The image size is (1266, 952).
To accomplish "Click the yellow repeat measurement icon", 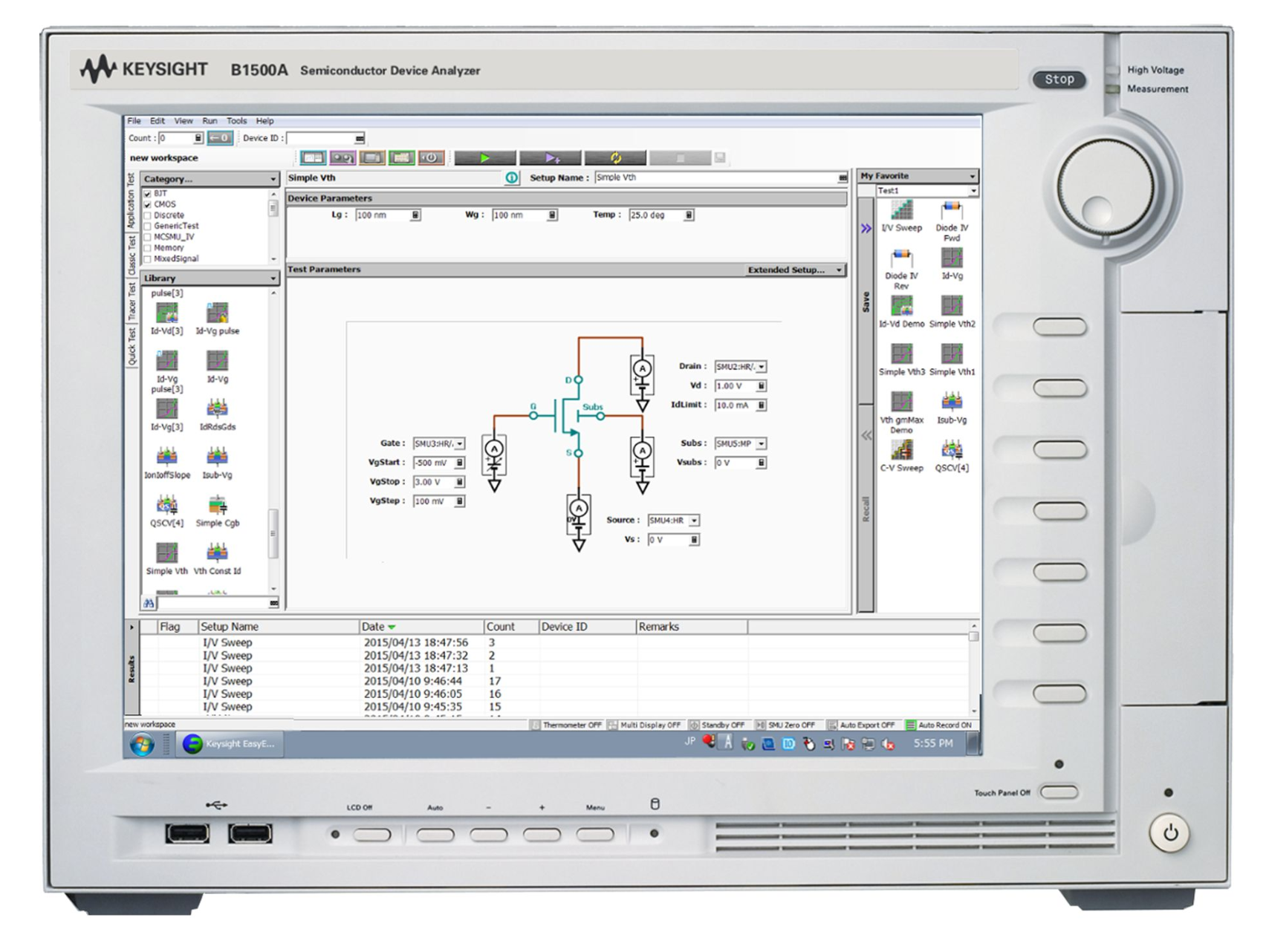I will (615, 158).
